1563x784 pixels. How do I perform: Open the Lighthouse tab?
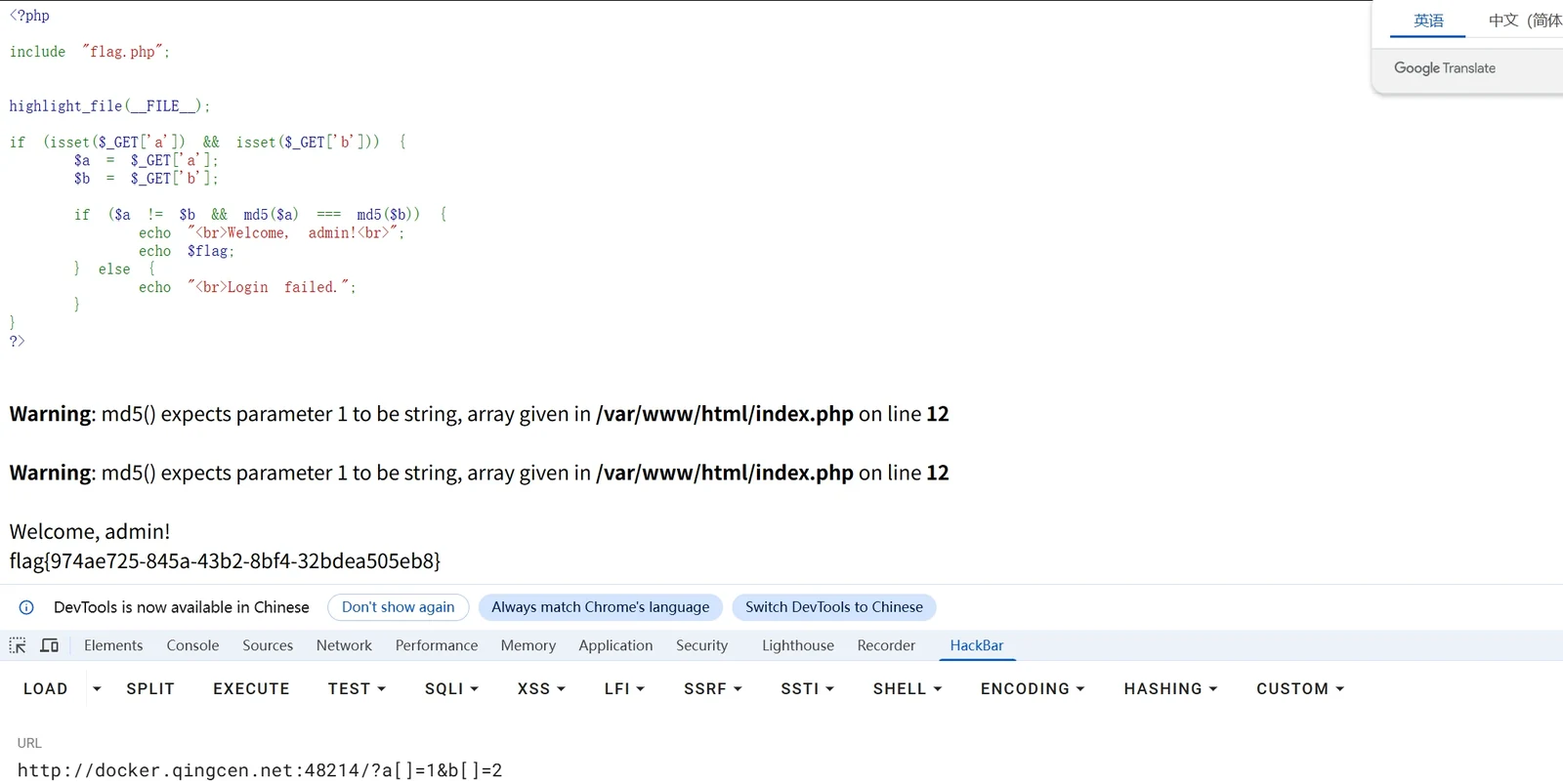(x=798, y=645)
